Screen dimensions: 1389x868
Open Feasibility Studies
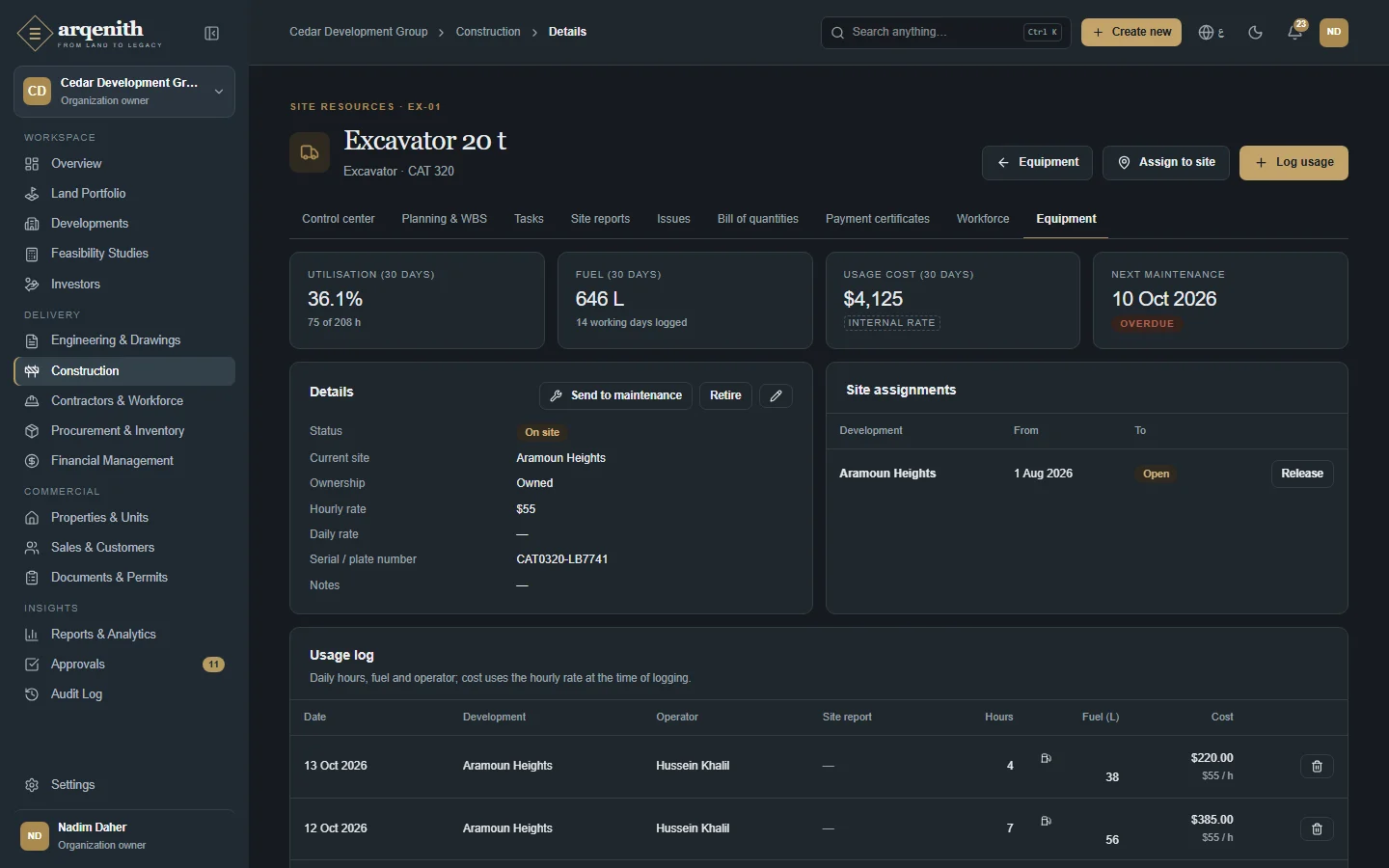coord(124,254)
